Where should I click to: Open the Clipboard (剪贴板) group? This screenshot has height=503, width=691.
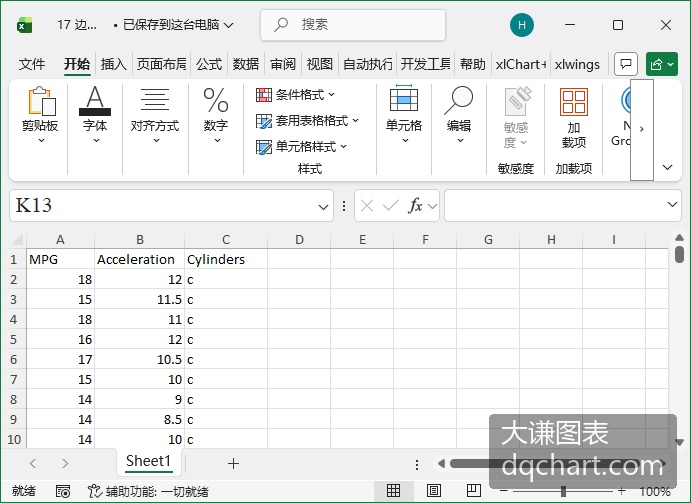40,116
